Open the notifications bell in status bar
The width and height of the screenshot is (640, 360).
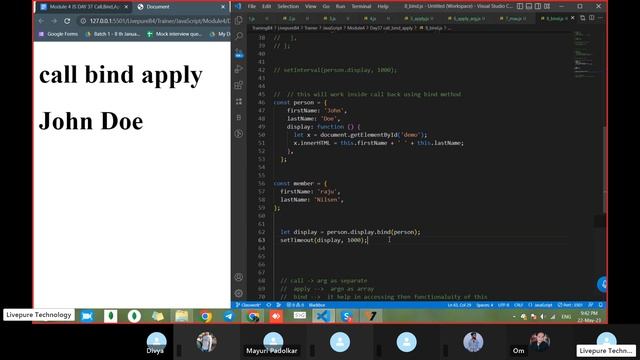[x=601, y=305]
